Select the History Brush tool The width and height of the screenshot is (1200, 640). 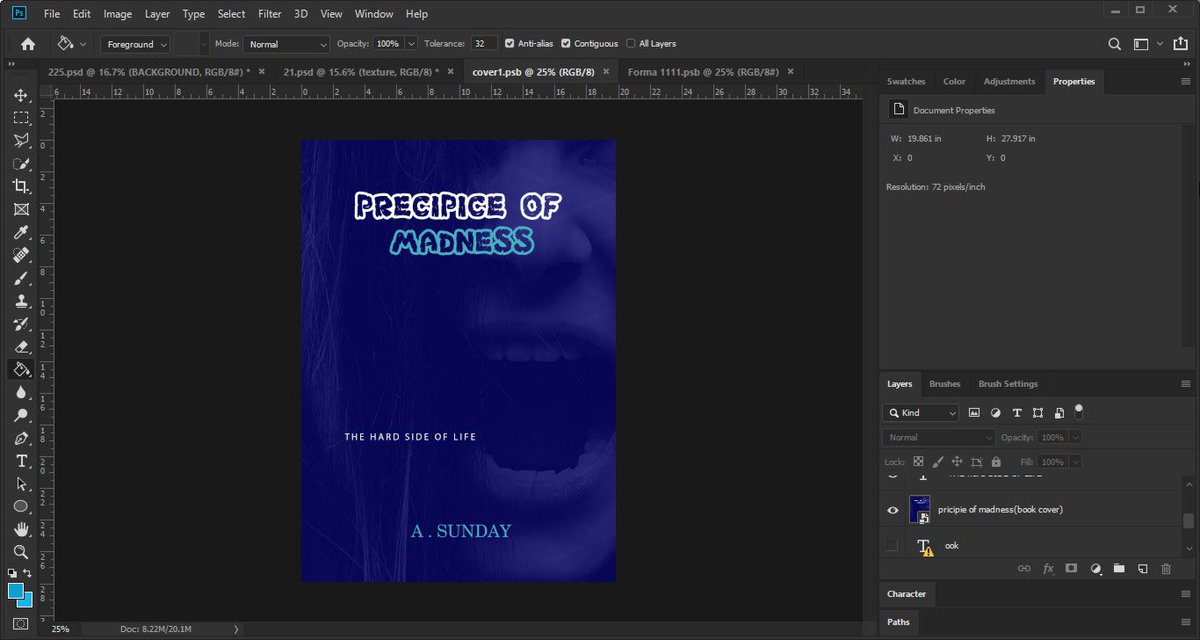(x=21, y=324)
